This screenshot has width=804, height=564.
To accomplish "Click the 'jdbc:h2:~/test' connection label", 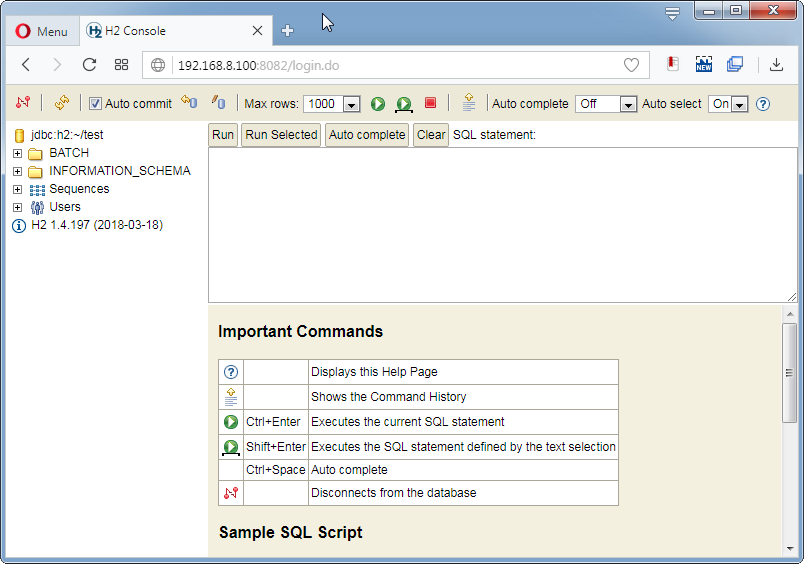I will pyautogui.click(x=67, y=135).
